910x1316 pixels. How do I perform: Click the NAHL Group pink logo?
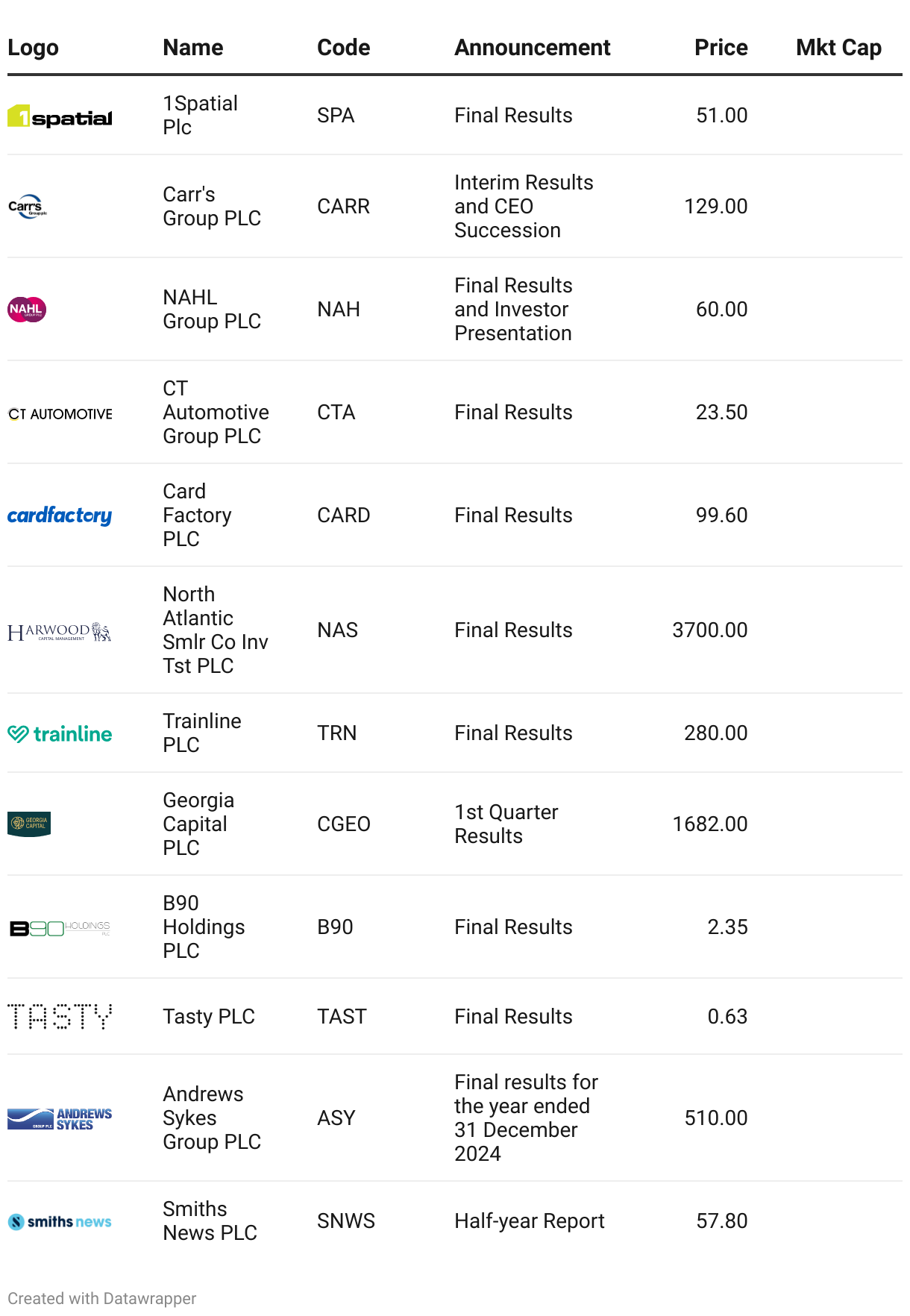pyautogui.click(x=27, y=310)
